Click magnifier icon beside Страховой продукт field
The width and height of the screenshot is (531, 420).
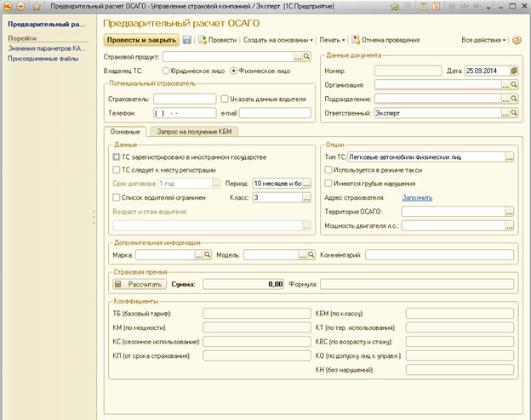(307, 57)
